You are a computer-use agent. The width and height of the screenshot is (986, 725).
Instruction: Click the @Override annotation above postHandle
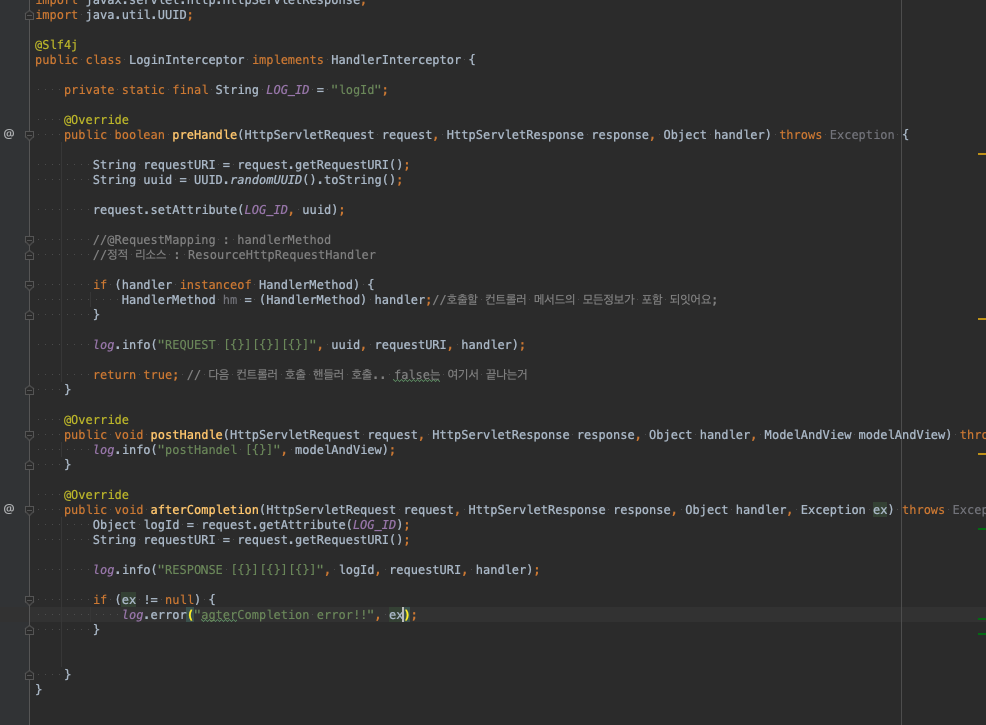pyautogui.click(x=96, y=419)
